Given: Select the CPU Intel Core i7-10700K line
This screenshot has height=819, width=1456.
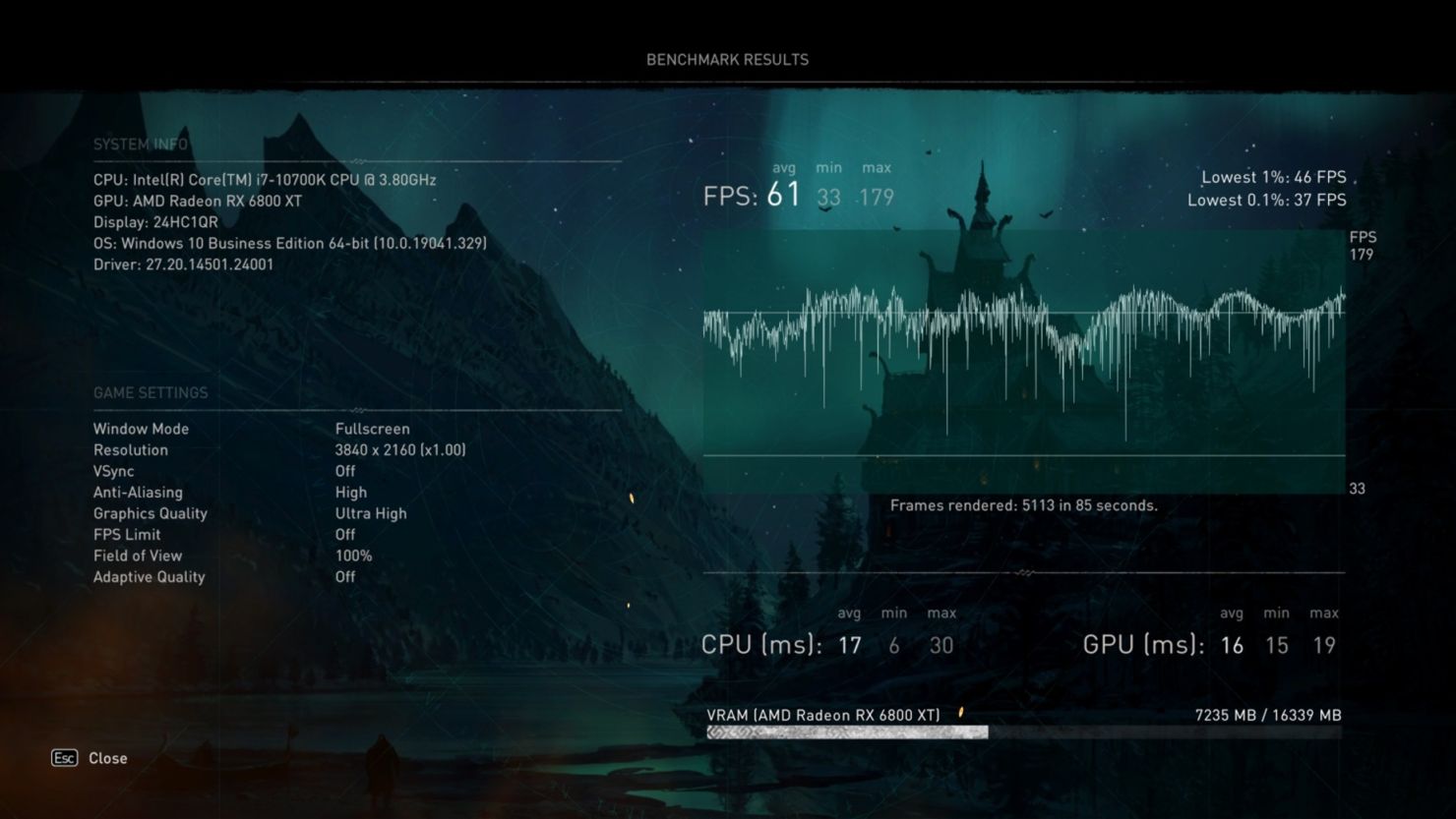Looking at the screenshot, I should (265, 180).
